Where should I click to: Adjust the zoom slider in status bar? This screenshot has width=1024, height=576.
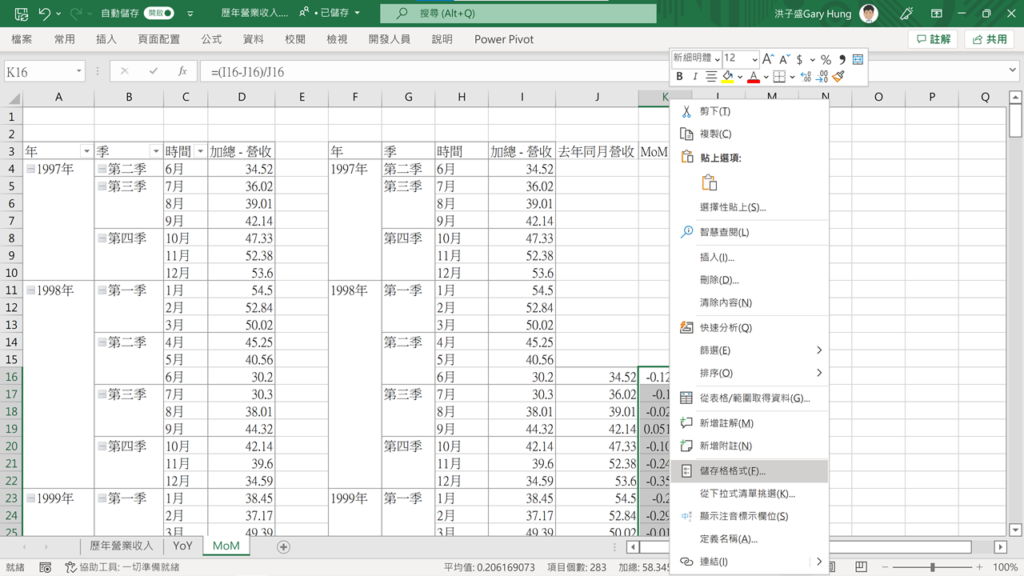(x=932, y=567)
